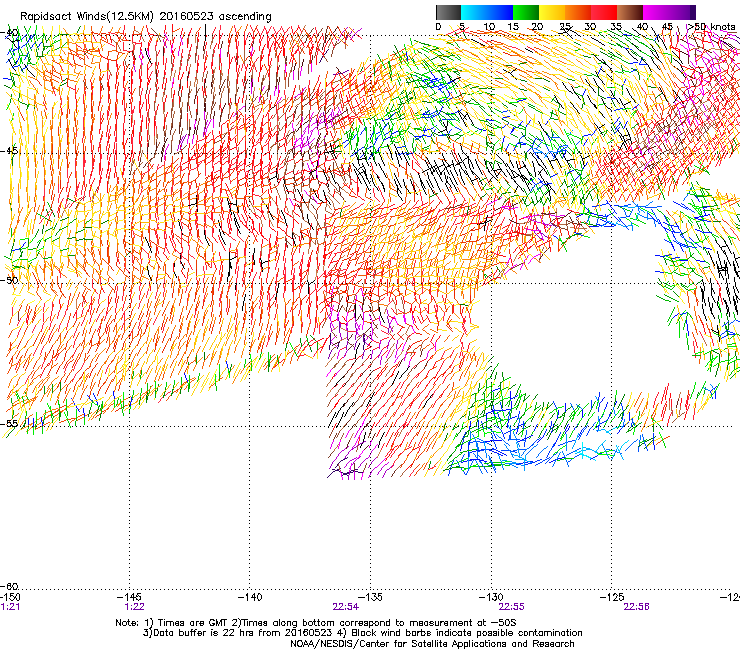Viewport: 740px width, 650px height.
Task: Click the legend label "10"
Action: pyautogui.click(x=489, y=27)
